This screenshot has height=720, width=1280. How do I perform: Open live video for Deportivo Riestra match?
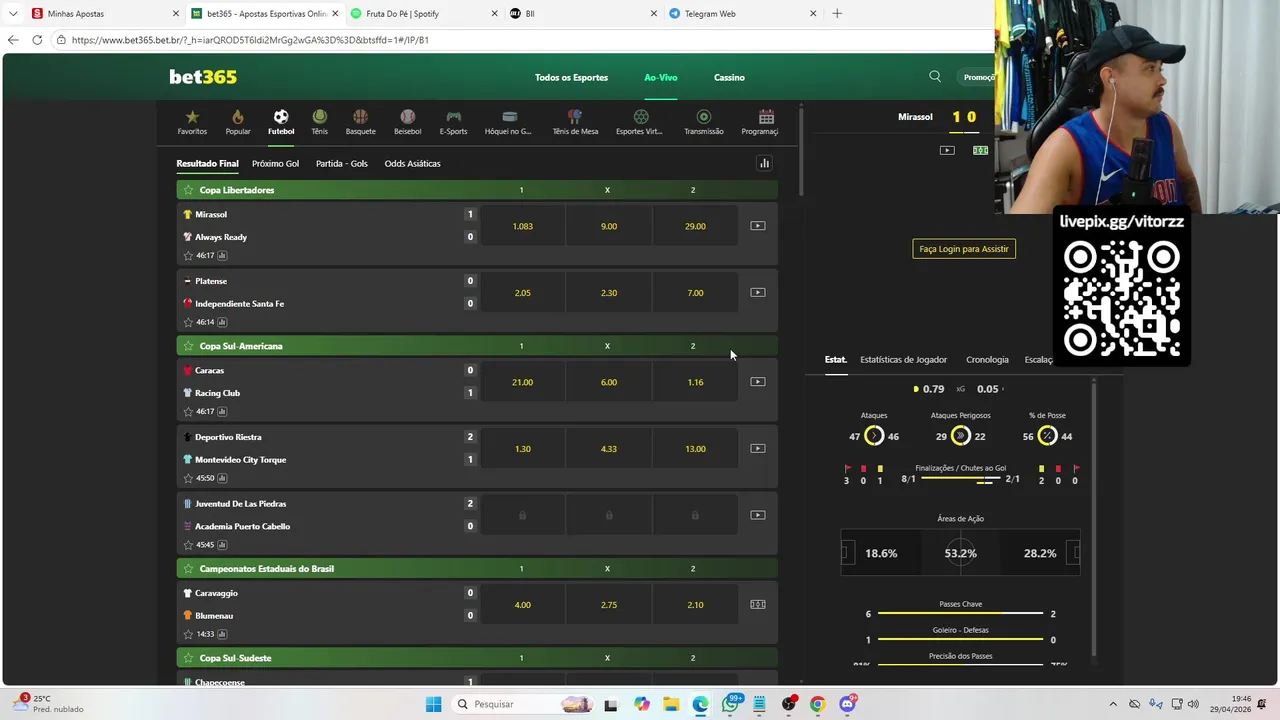758,449
